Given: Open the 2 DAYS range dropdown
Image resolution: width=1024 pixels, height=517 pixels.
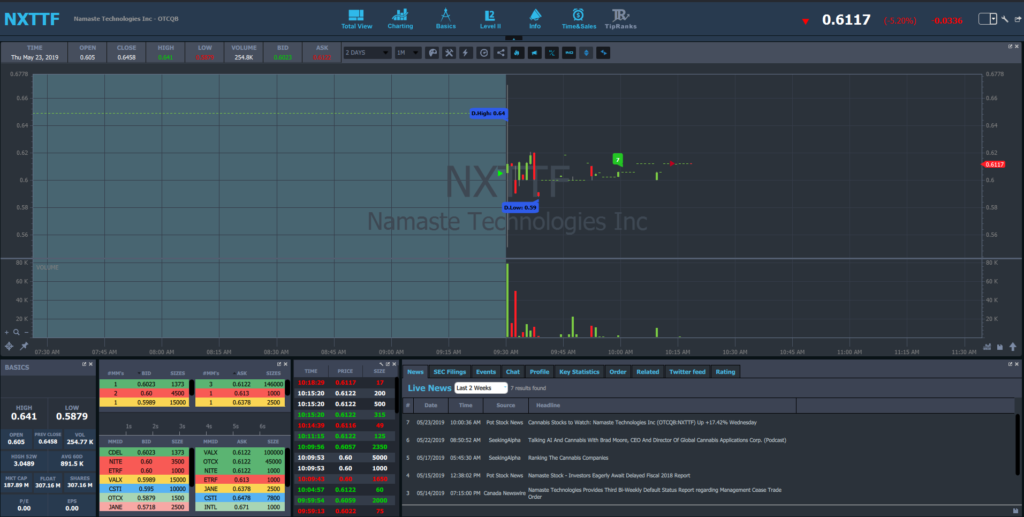Looking at the screenshot, I should coord(366,53).
